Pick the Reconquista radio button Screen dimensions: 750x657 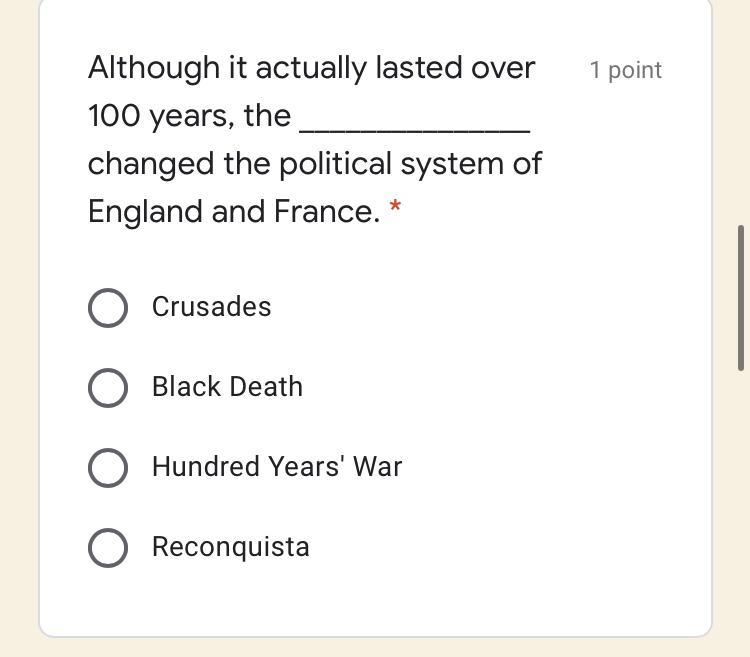click(x=108, y=548)
